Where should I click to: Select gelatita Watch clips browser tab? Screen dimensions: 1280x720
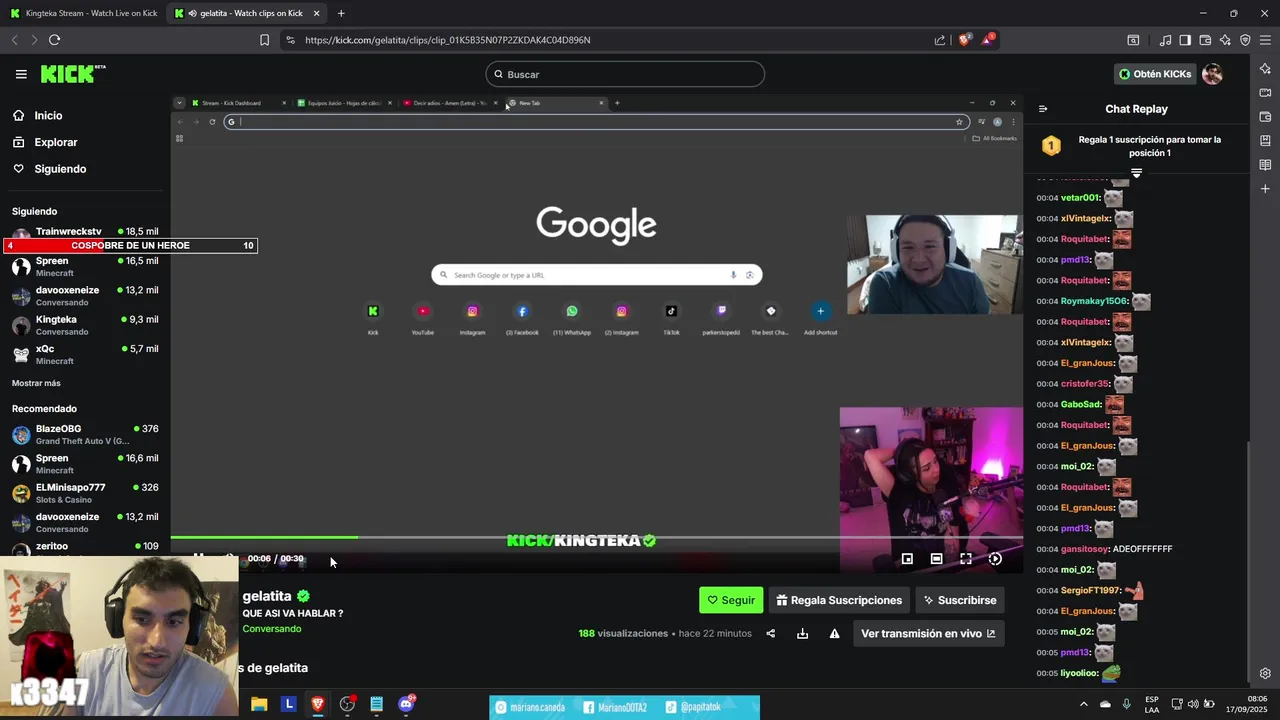click(246, 13)
